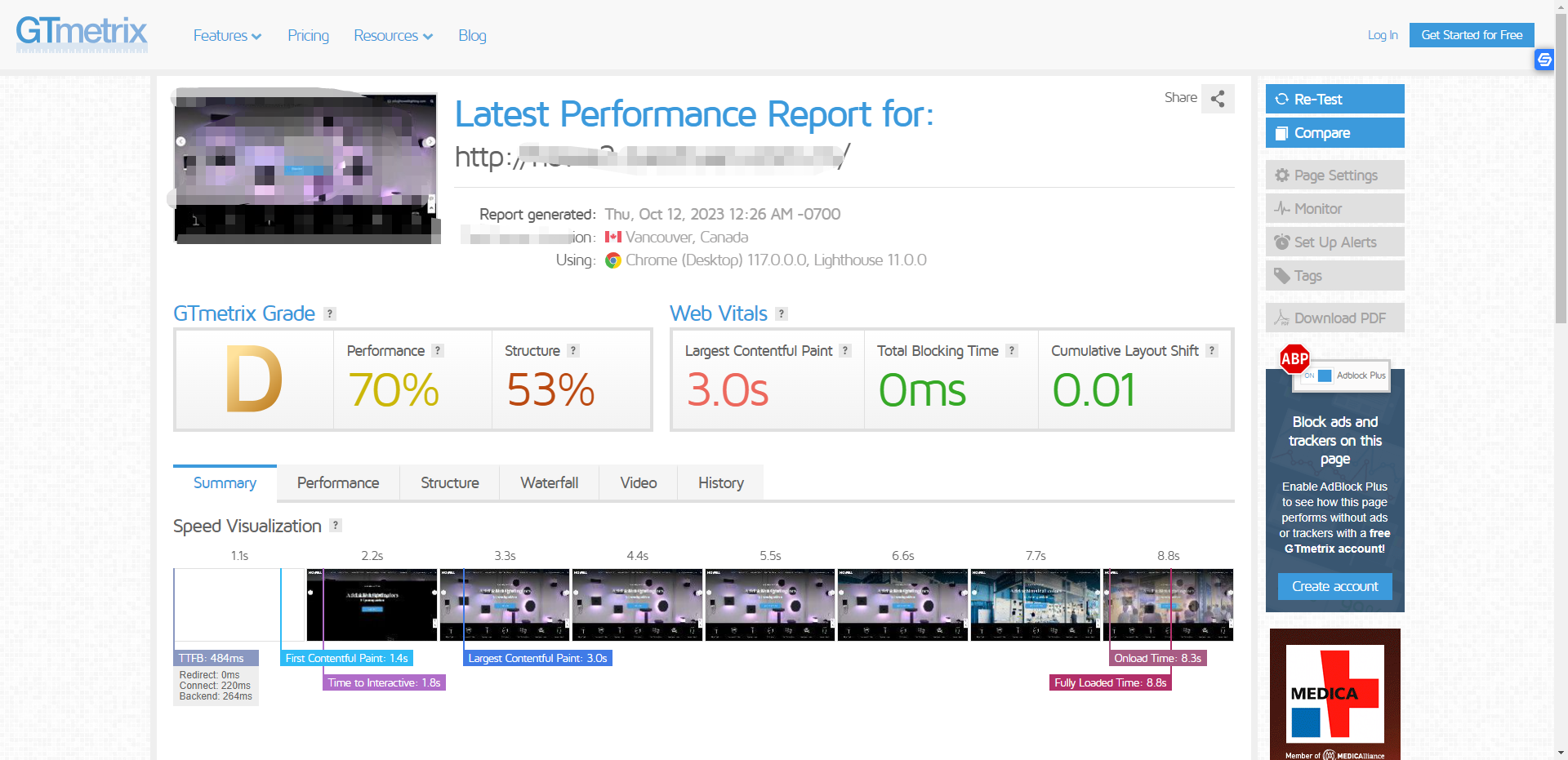Viewport: 1568px width, 760px height.
Task: Click the Share icon button
Action: [1218, 99]
